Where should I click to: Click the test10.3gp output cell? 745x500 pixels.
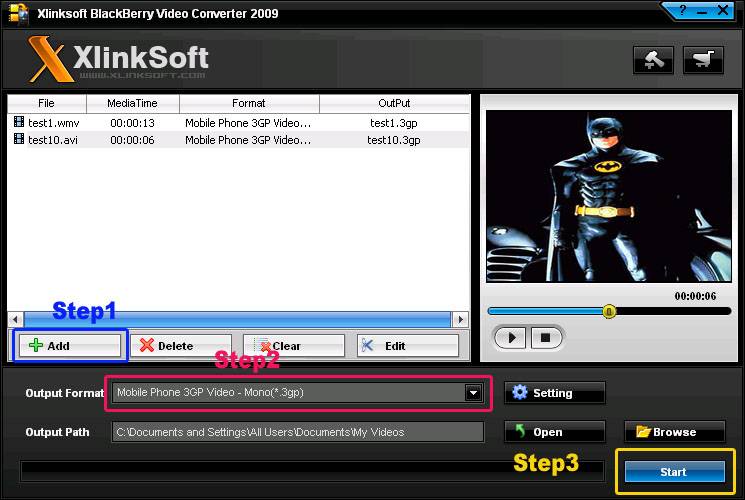pyautogui.click(x=394, y=140)
